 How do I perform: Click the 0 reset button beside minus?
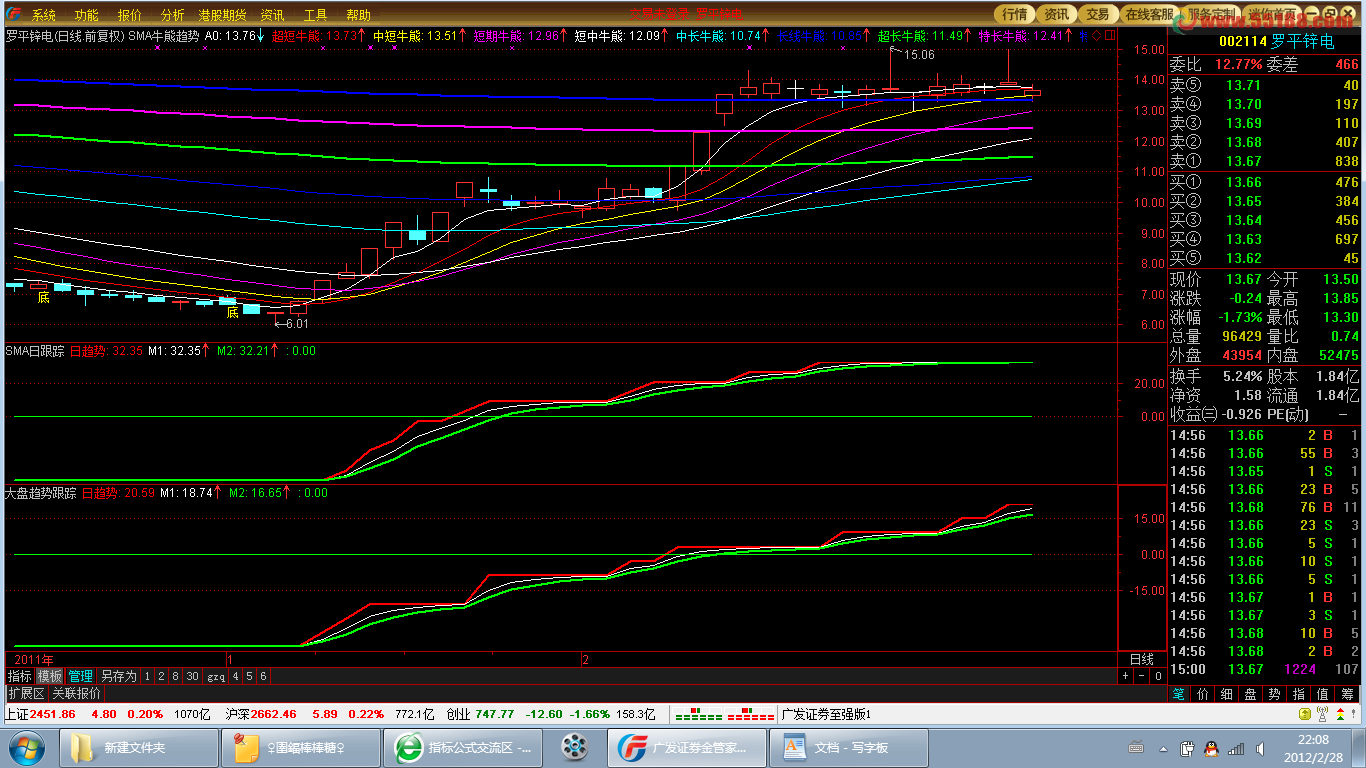click(1157, 676)
